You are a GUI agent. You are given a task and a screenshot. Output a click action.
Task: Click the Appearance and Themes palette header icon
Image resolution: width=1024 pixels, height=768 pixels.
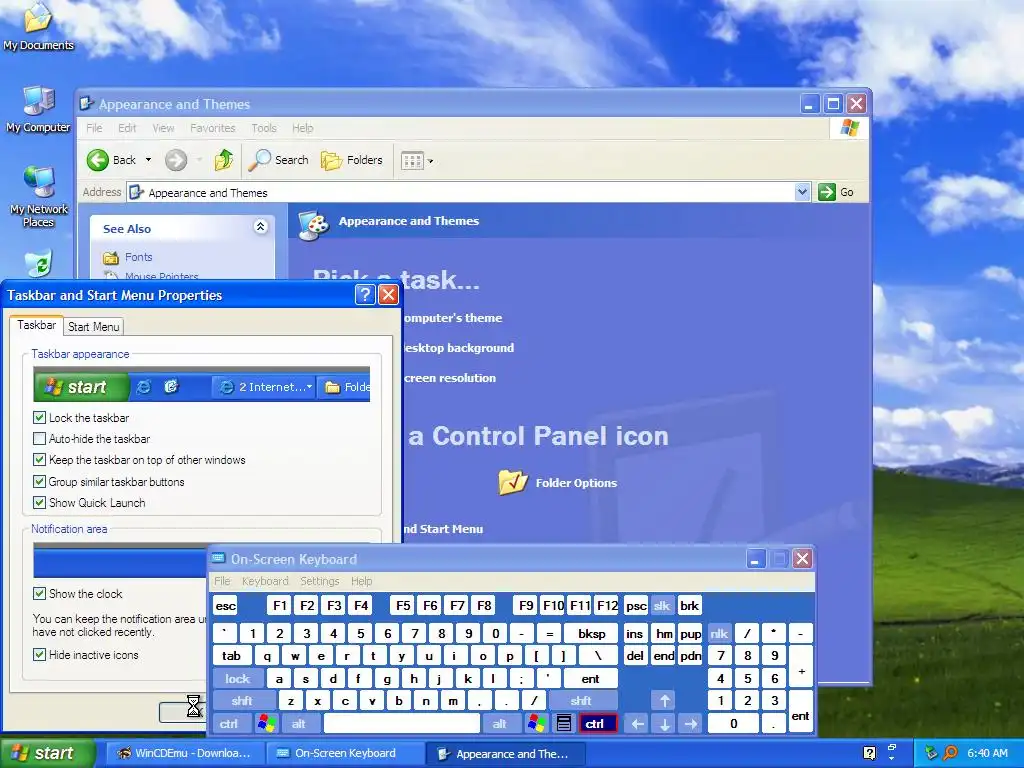pyautogui.click(x=313, y=224)
